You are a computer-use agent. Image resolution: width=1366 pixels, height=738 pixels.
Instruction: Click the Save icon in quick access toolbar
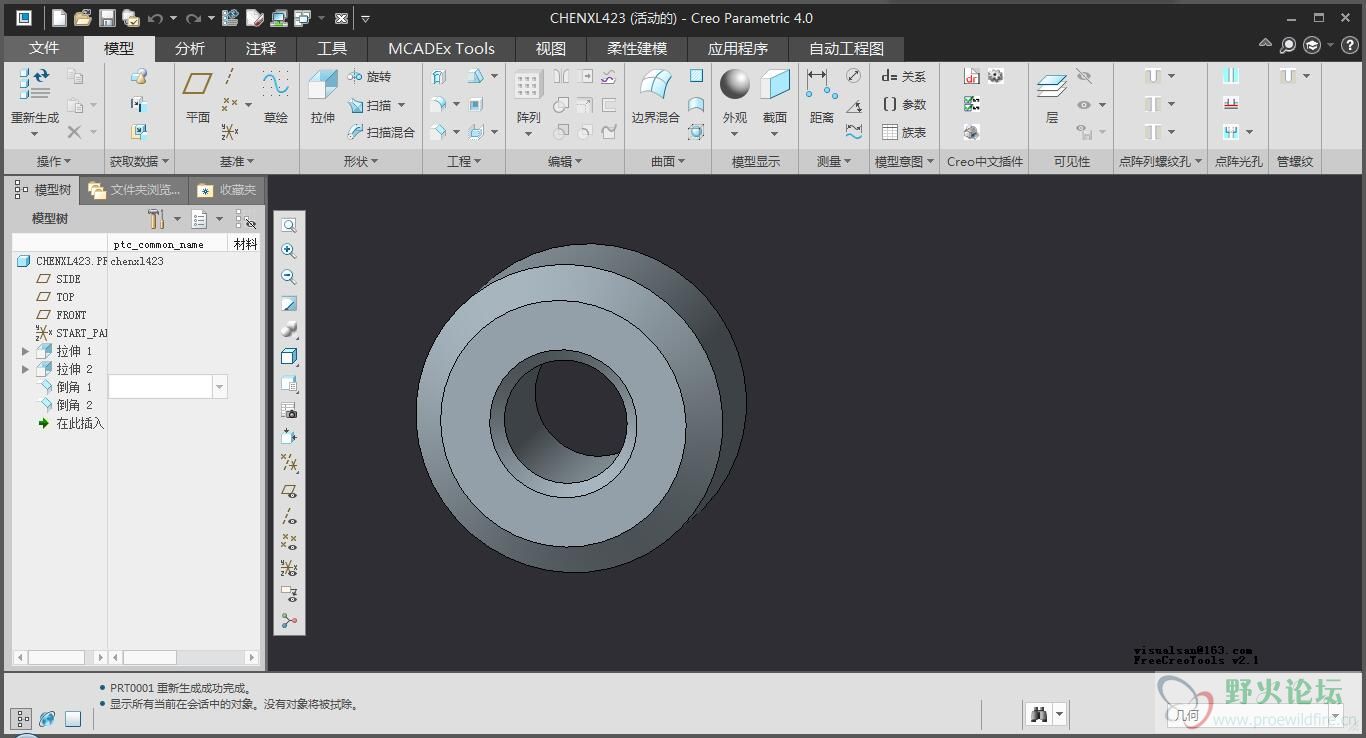click(107, 18)
